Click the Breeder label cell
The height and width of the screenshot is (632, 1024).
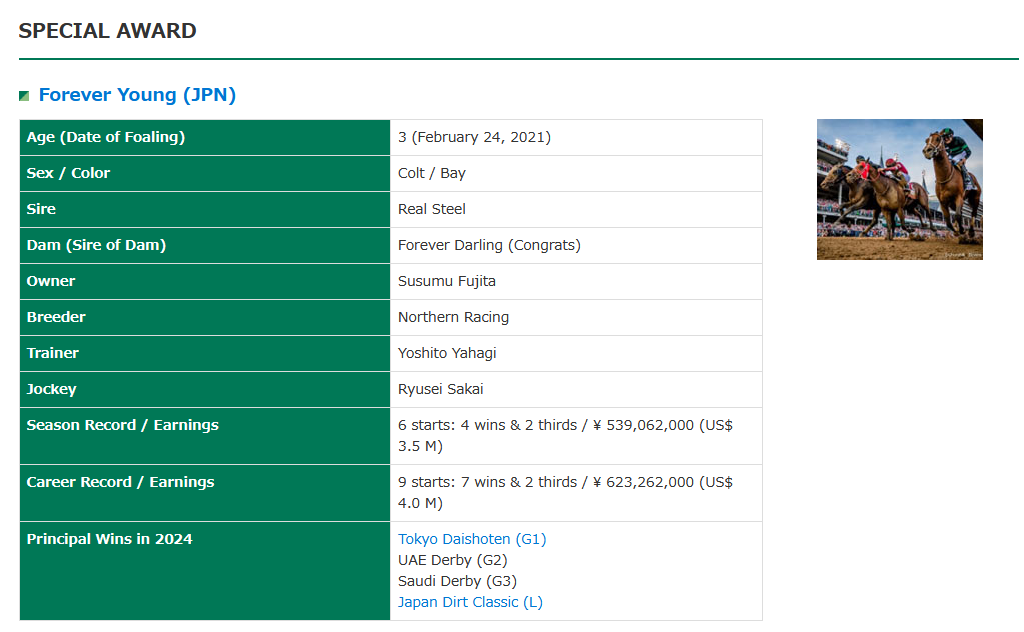(205, 317)
